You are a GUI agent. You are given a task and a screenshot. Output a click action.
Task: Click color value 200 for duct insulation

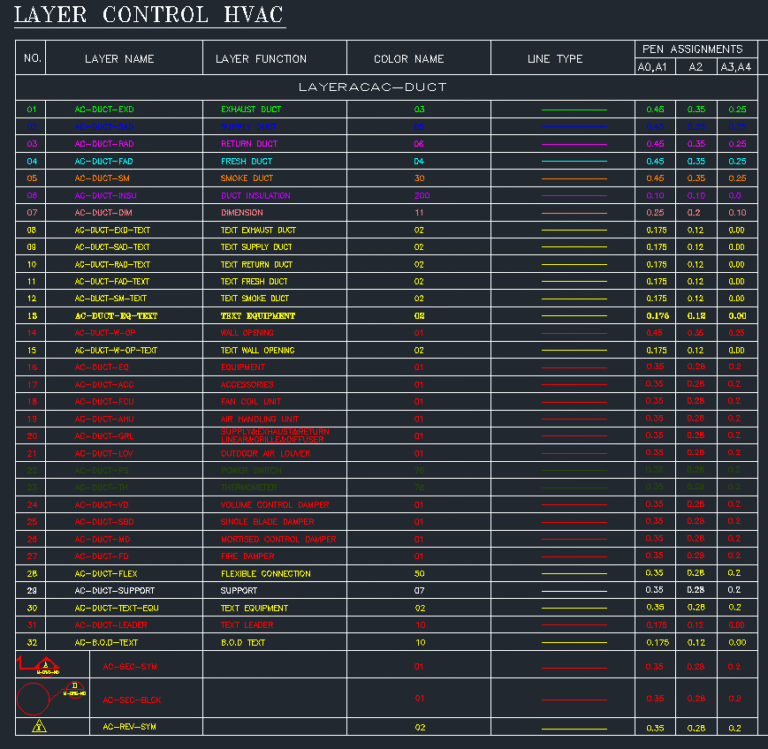[422, 195]
